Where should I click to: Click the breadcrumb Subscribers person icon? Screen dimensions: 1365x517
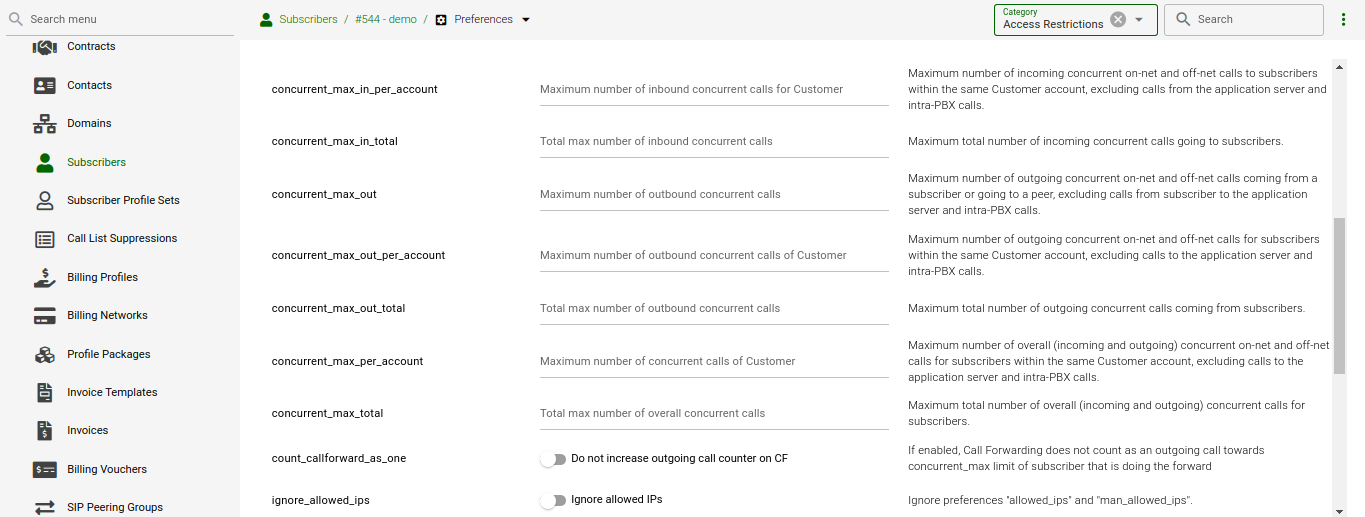[x=266, y=19]
